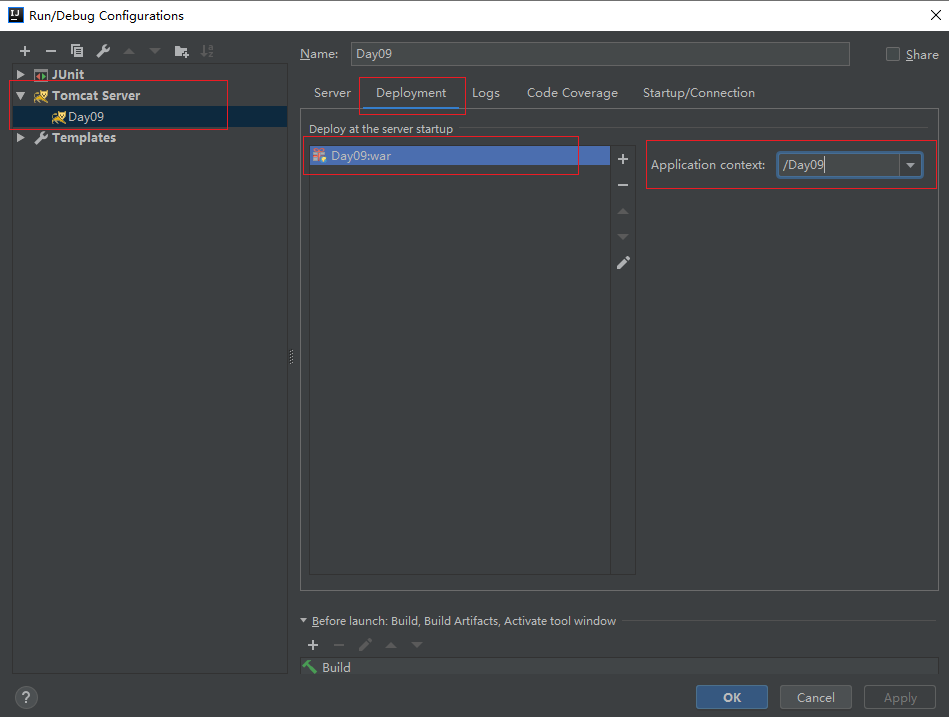Open the Startup/Connection tab
The height and width of the screenshot is (717, 949).
(698, 93)
